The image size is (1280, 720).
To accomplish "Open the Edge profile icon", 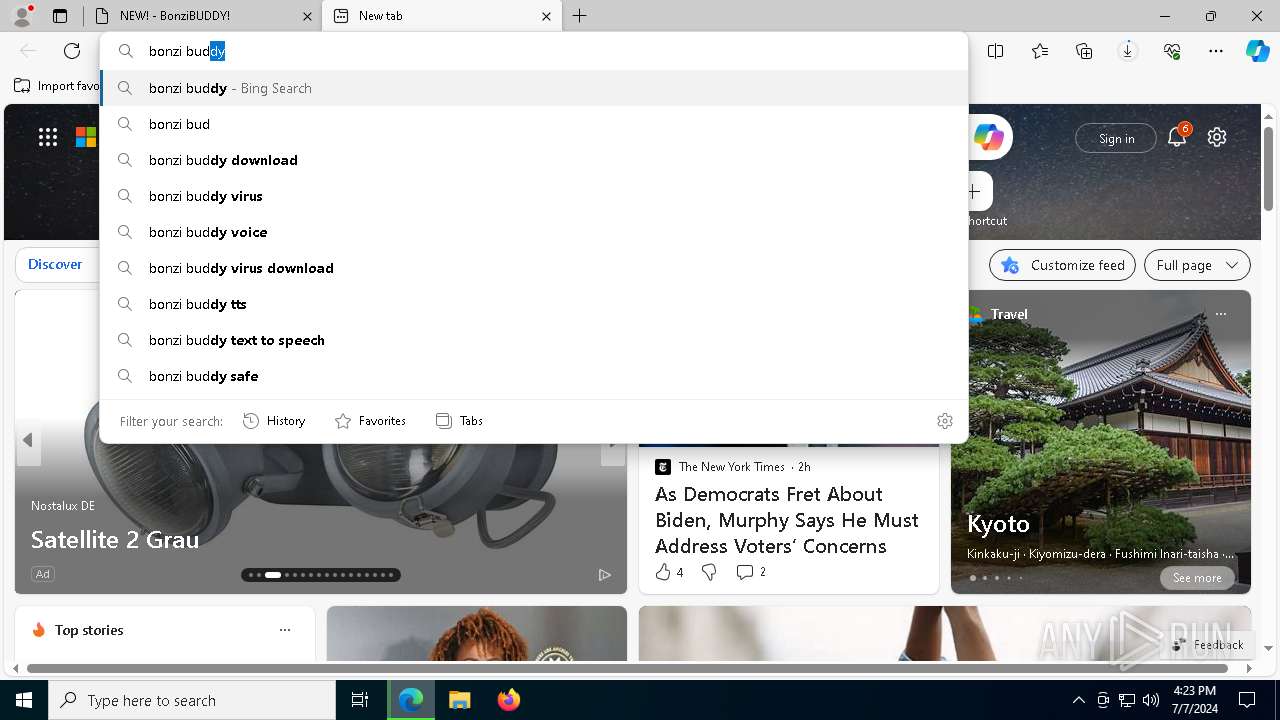I will pos(22,16).
